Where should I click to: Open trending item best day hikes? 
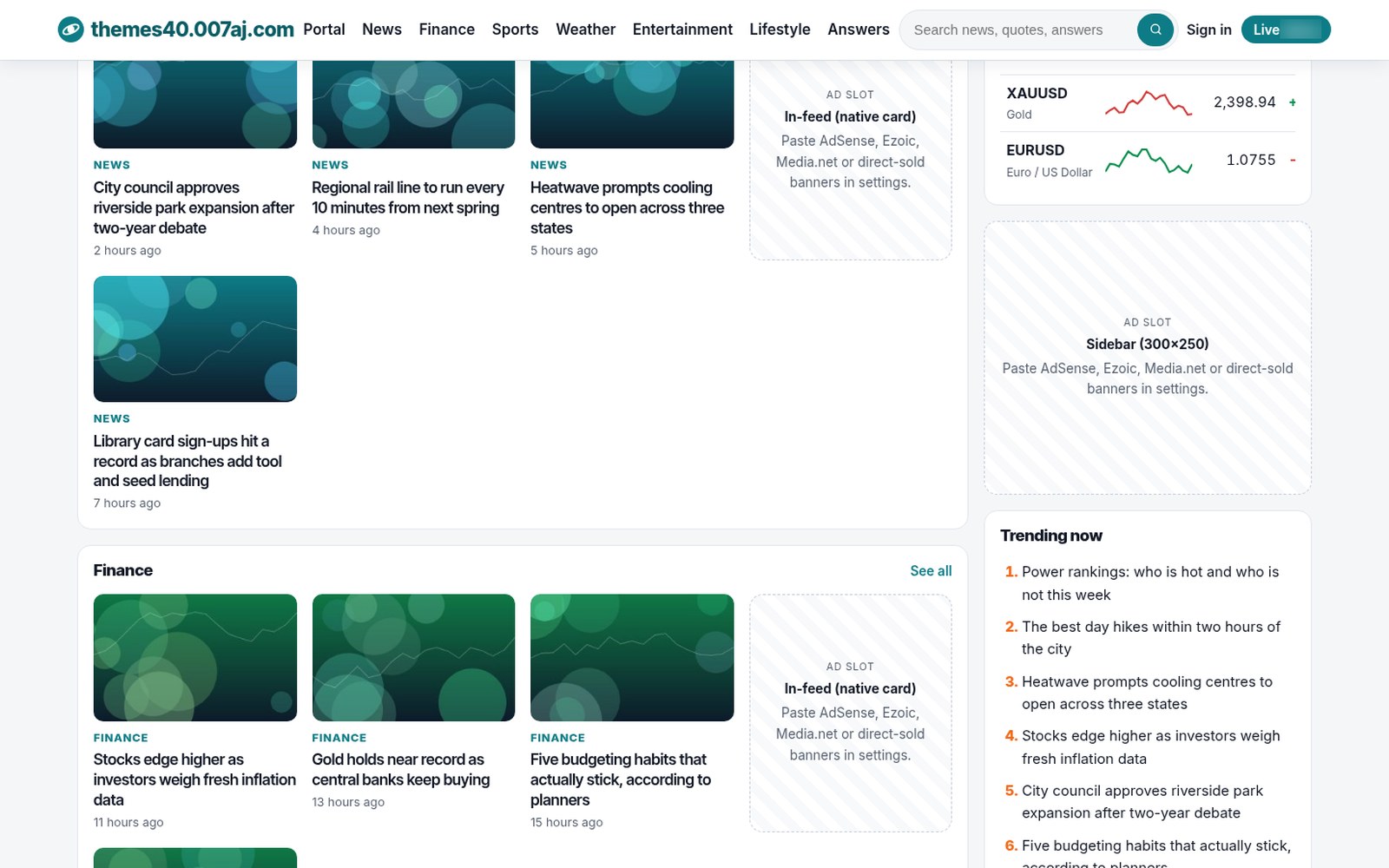click(x=1151, y=638)
